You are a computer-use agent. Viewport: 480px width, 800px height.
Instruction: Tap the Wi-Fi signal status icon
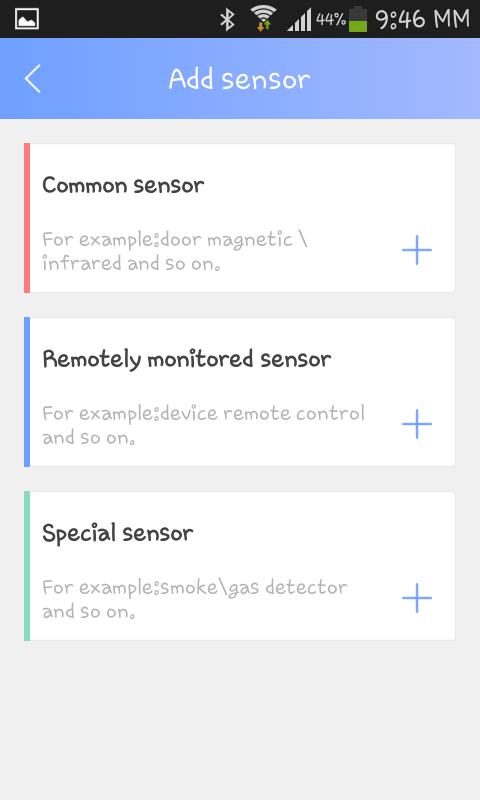(x=263, y=19)
